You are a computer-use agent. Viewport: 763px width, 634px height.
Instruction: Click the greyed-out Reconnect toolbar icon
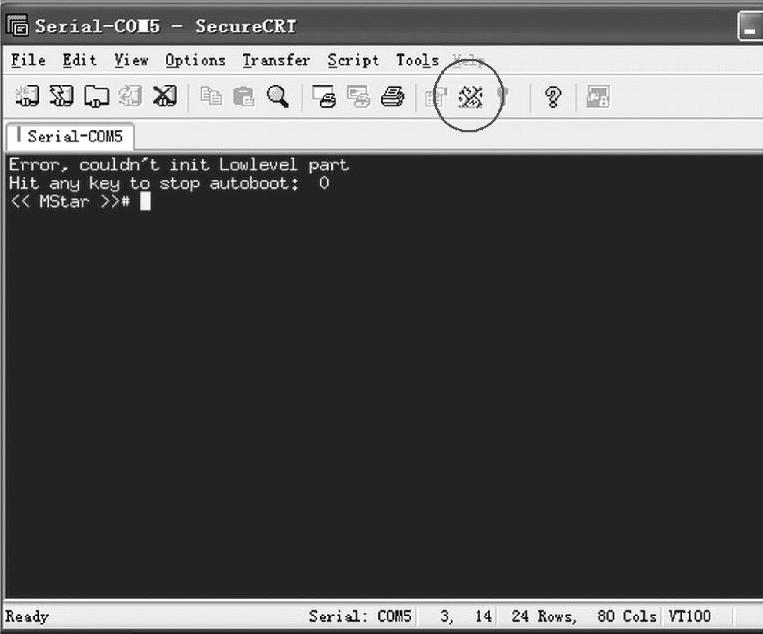[x=130, y=96]
